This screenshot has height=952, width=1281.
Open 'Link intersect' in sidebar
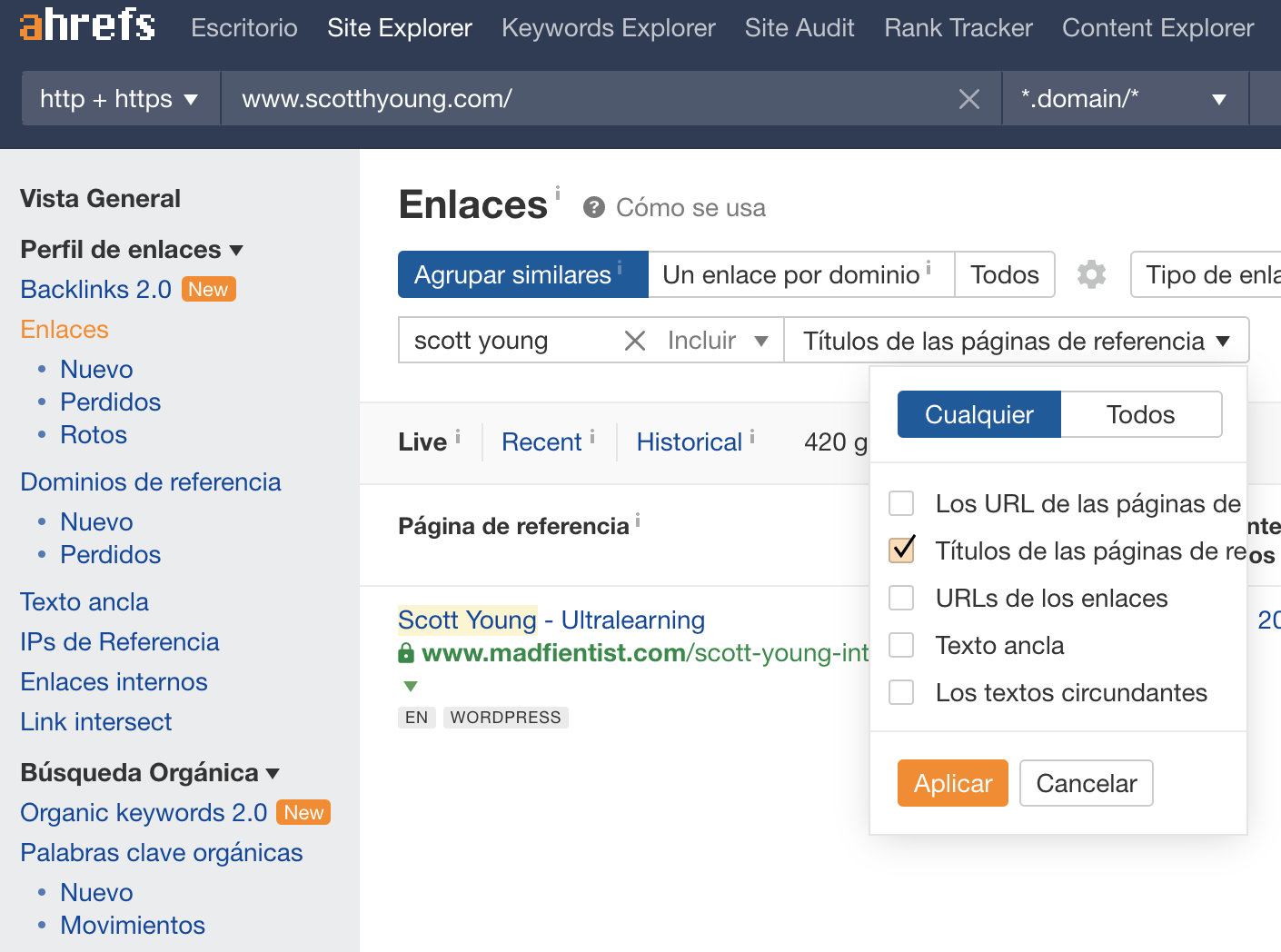point(96,721)
